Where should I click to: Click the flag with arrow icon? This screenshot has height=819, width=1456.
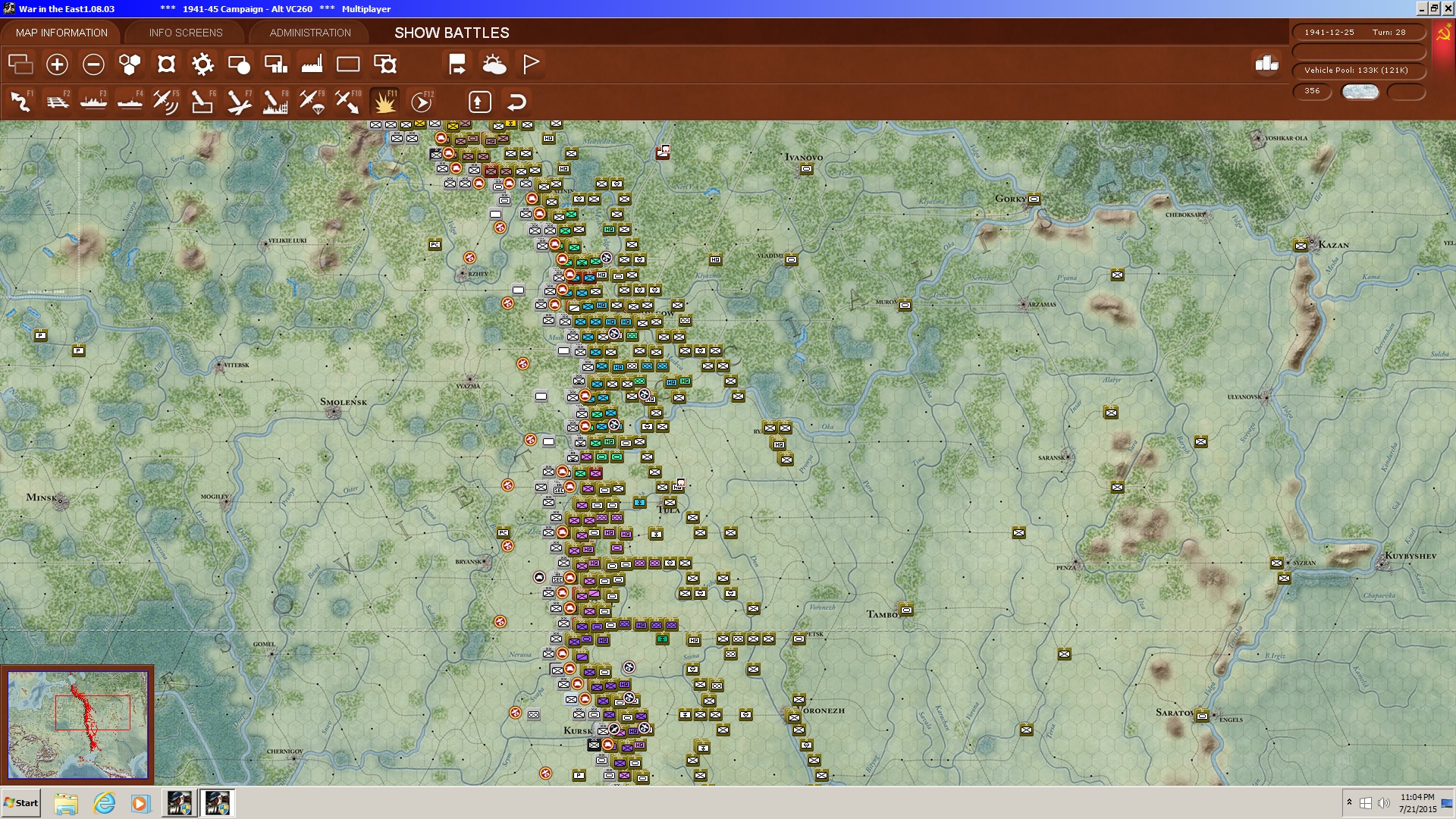[457, 64]
